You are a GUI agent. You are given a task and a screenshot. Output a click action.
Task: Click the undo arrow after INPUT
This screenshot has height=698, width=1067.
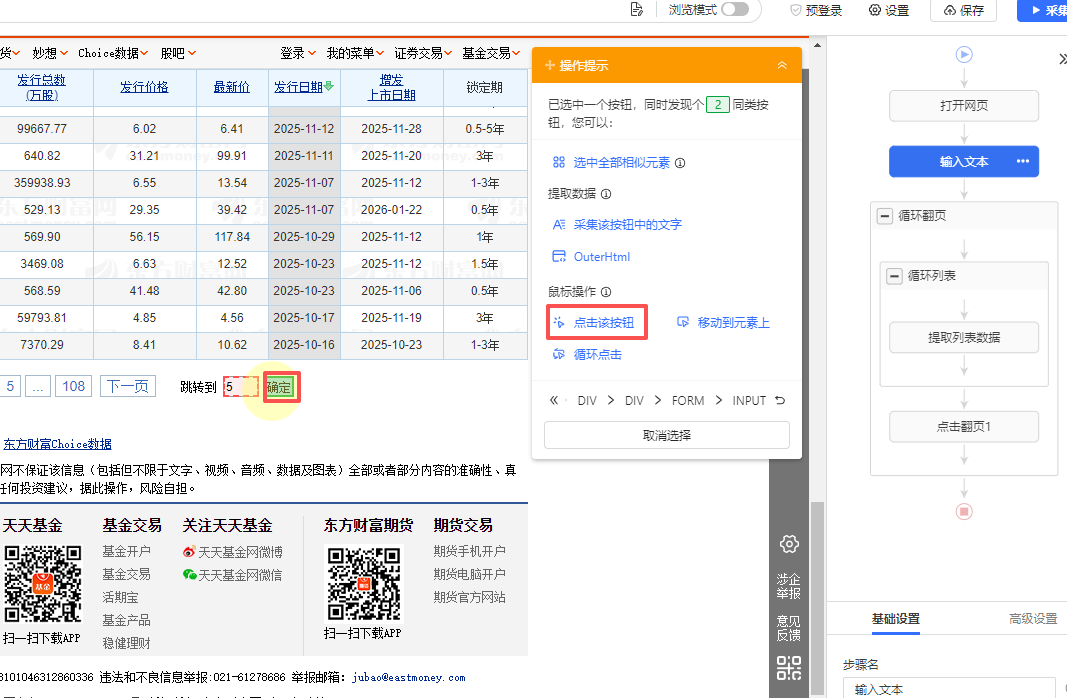(780, 400)
